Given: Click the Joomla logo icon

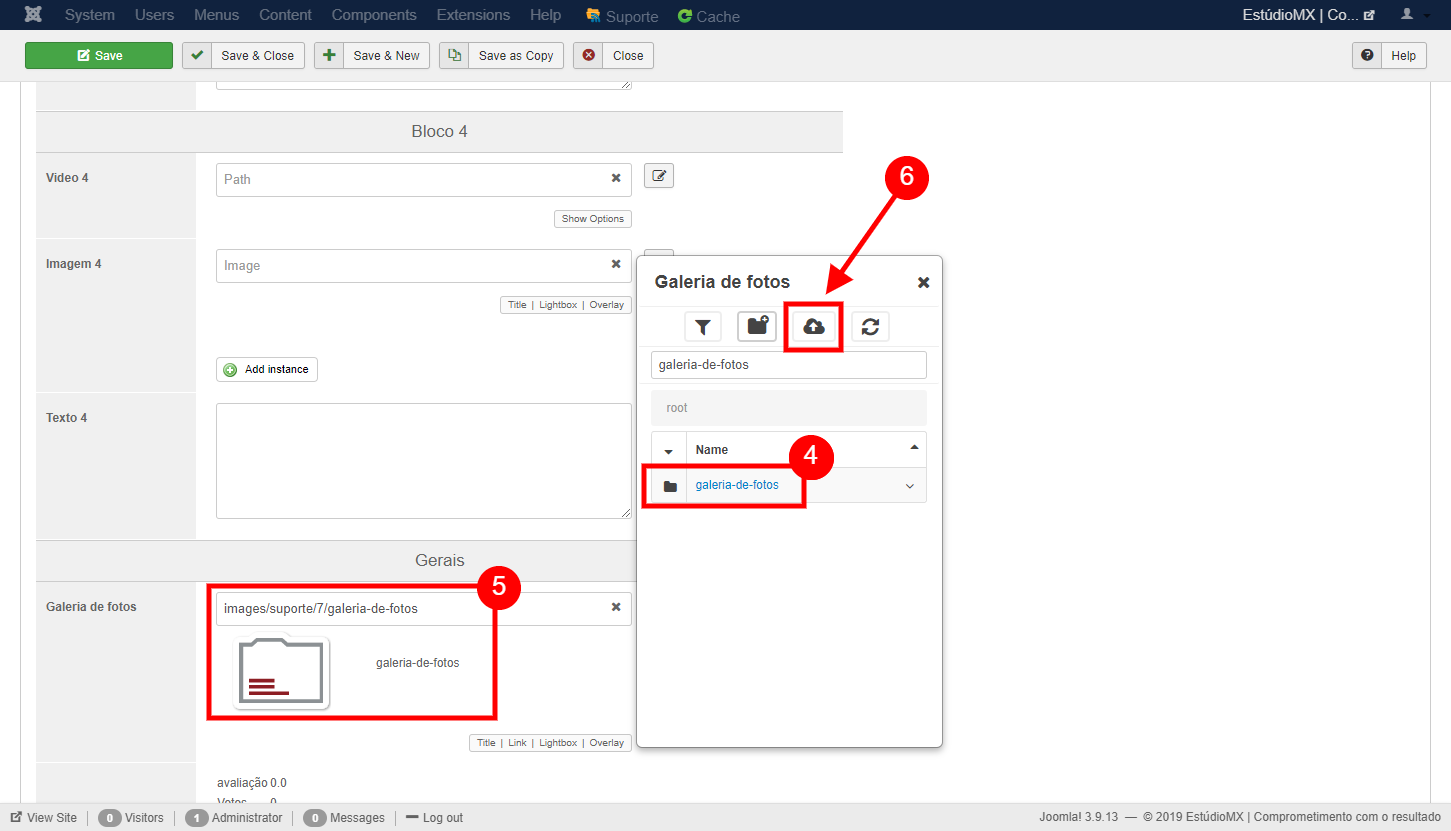Looking at the screenshot, I should (34, 15).
